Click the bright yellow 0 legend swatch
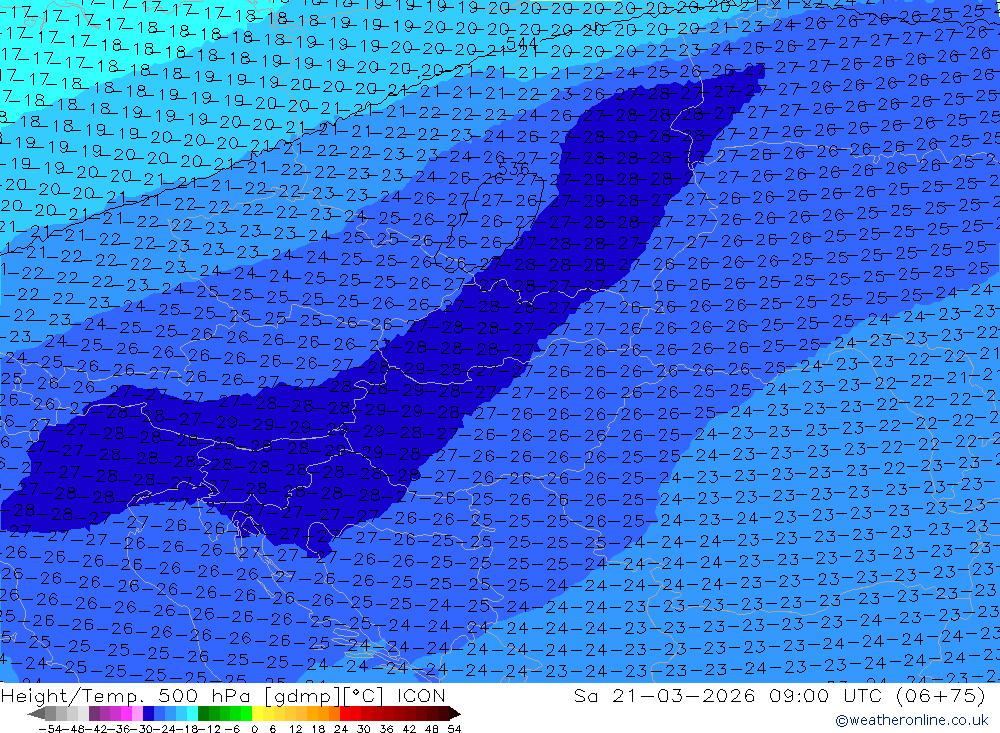Image resolution: width=1000 pixels, height=733 pixels. click(258, 714)
